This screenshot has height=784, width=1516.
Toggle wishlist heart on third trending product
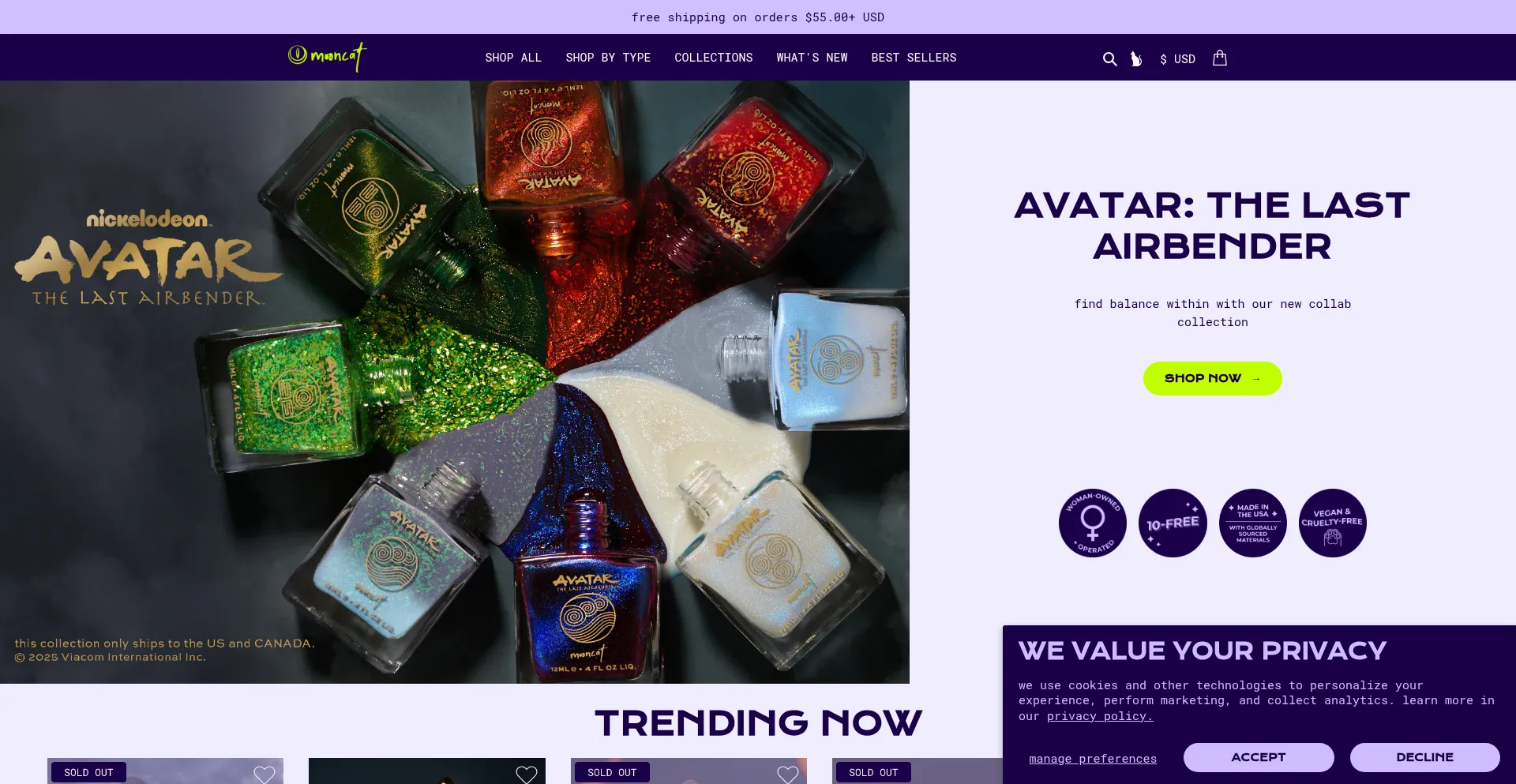788,775
